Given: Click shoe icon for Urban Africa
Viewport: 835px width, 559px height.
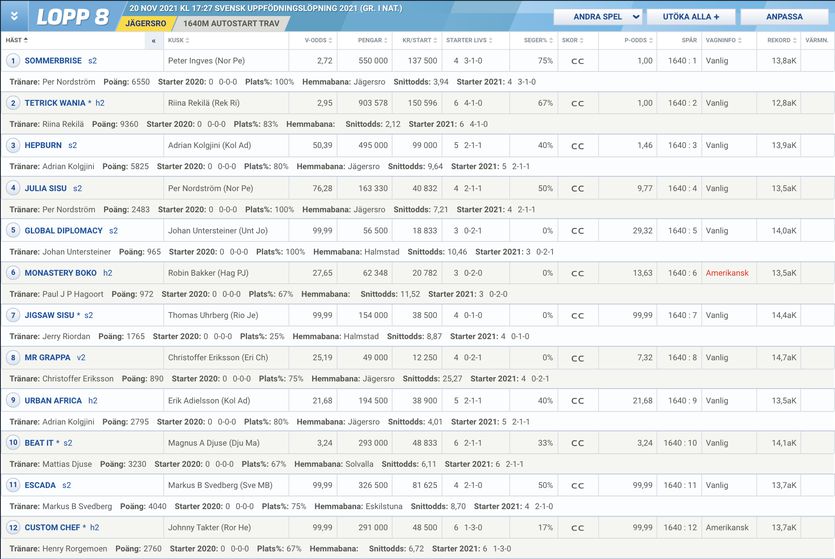Looking at the screenshot, I should [x=577, y=401].
